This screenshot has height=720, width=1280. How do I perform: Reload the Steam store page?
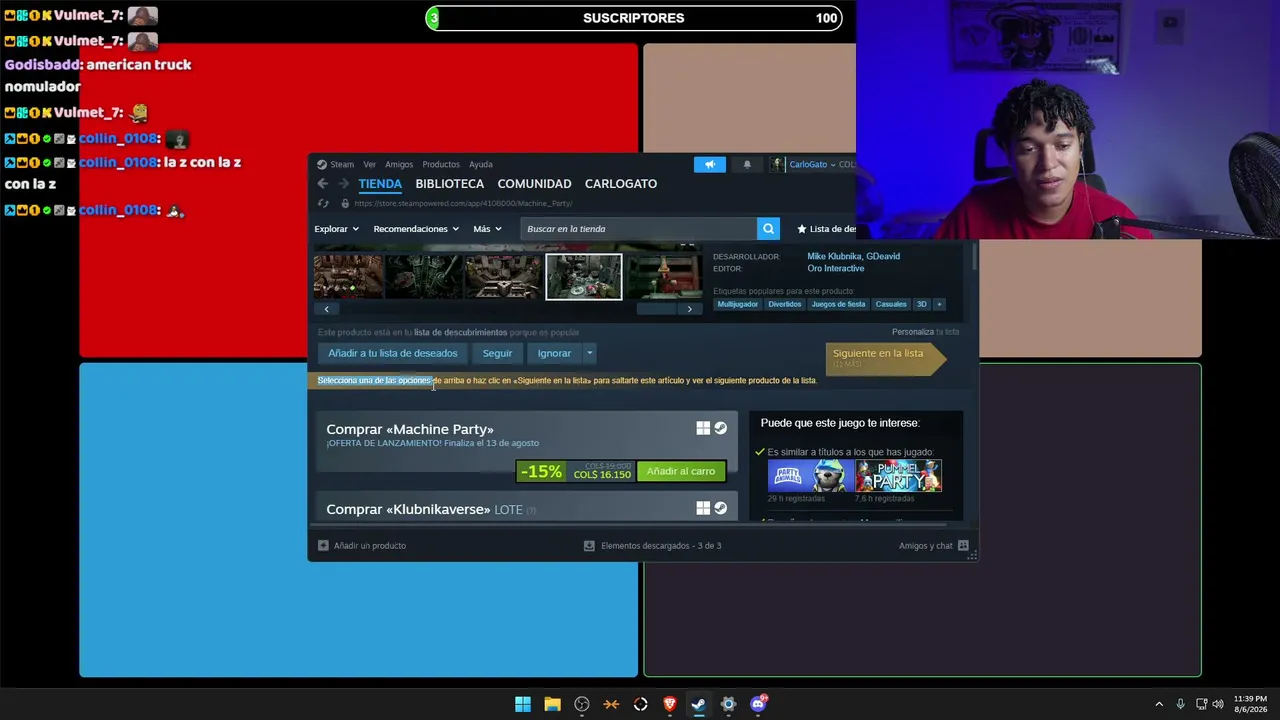point(323,204)
